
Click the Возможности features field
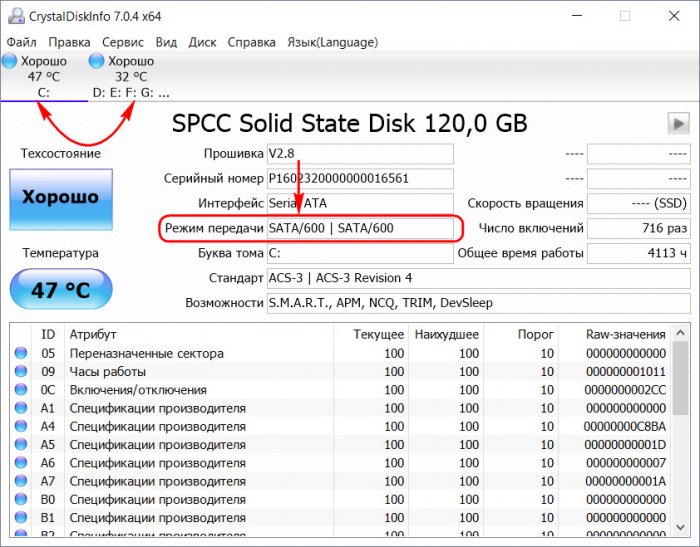[479, 303]
